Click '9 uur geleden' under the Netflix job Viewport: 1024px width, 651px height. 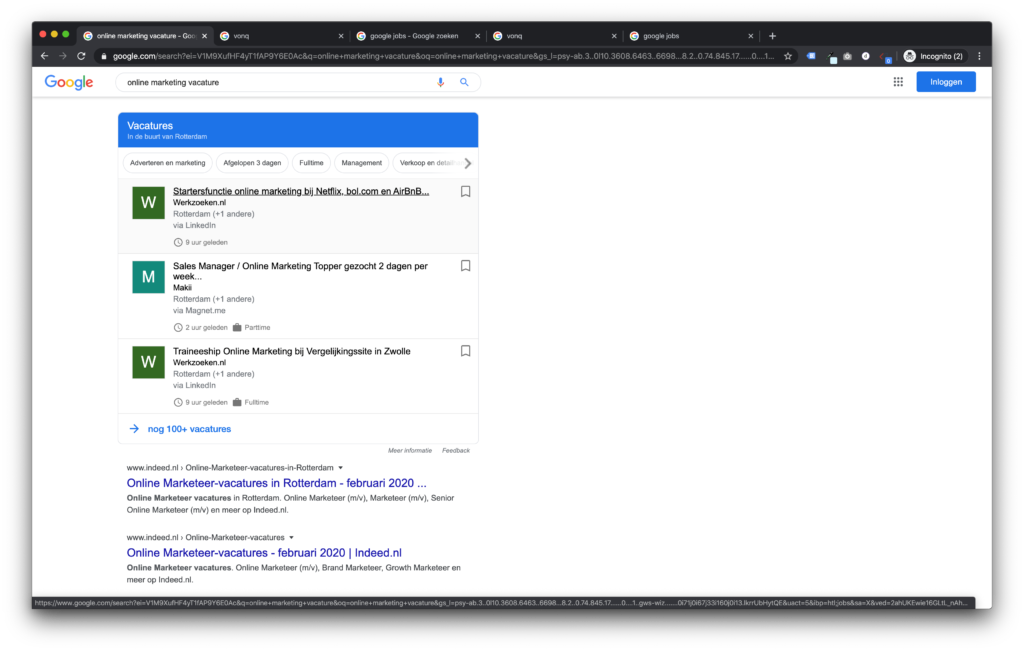pos(206,242)
